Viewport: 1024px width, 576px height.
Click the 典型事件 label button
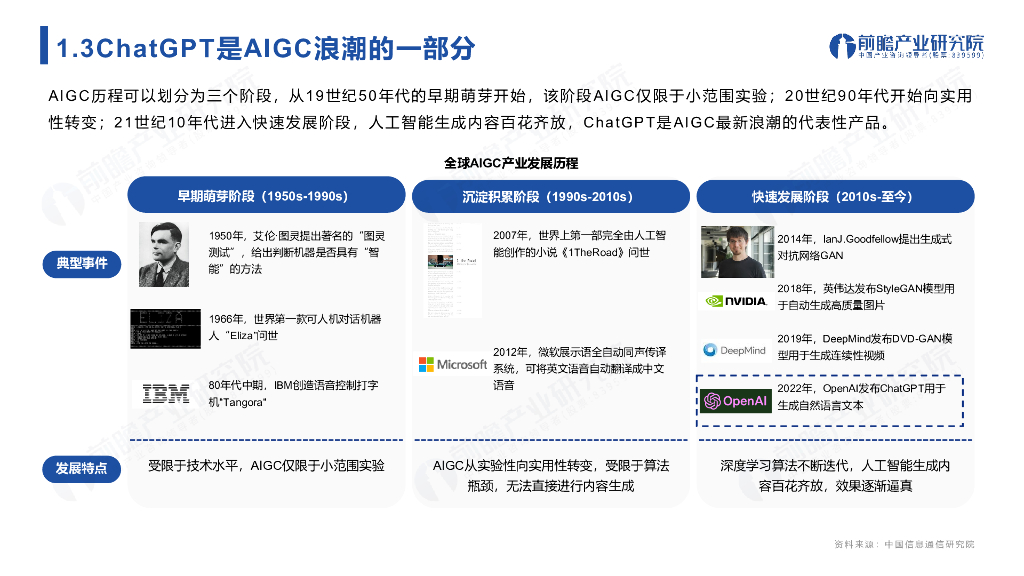83,264
